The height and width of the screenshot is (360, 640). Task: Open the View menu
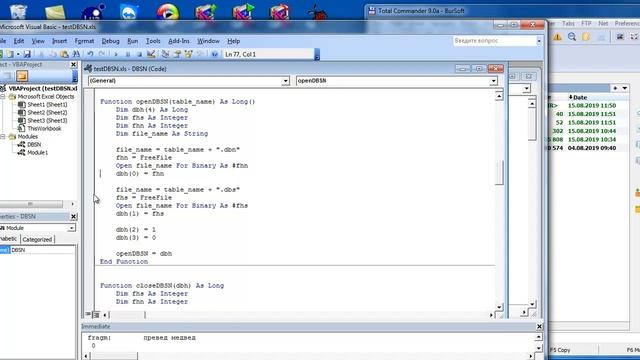click(x=38, y=41)
